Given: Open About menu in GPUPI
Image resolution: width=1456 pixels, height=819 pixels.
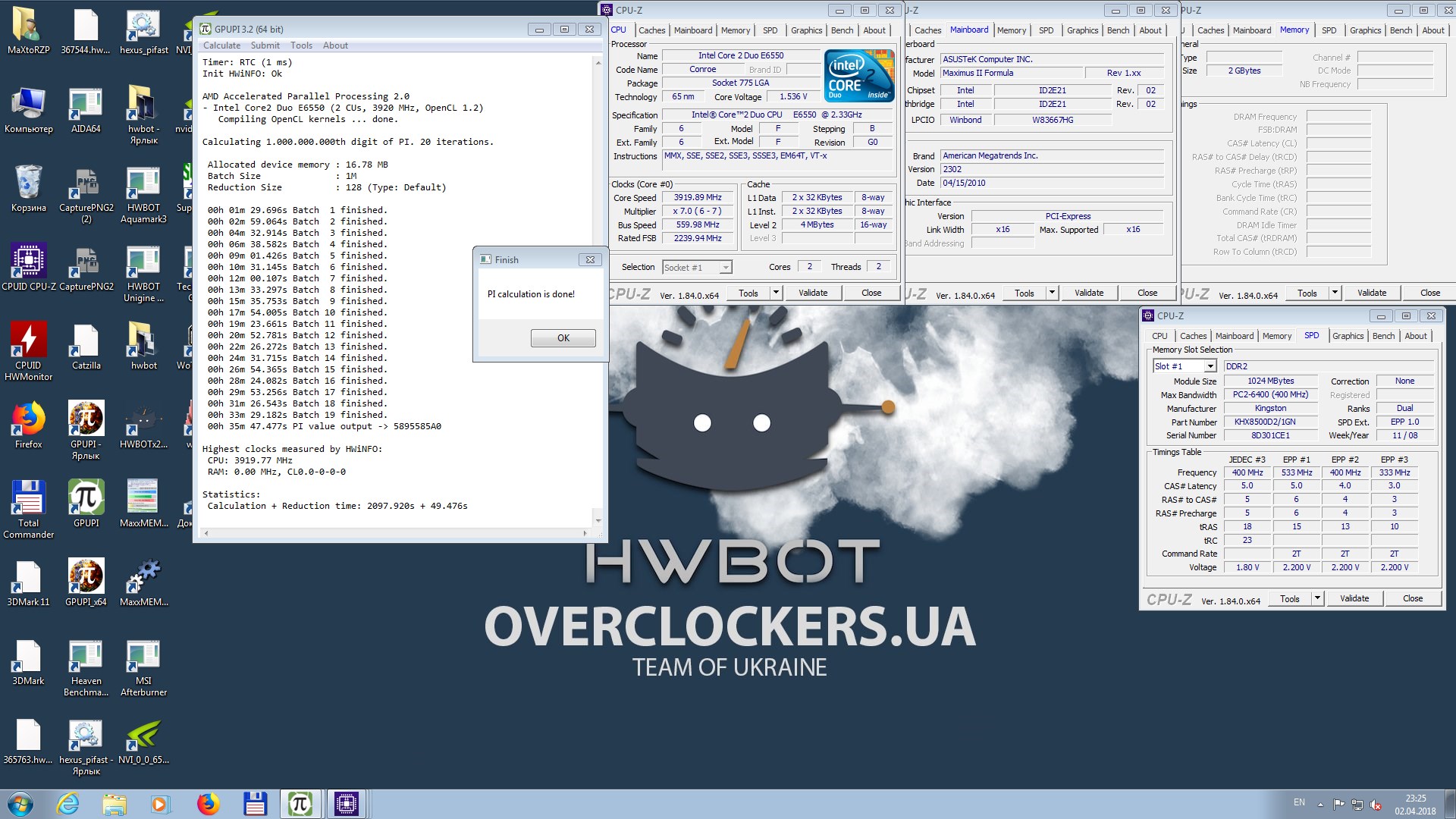Looking at the screenshot, I should tap(335, 45).
